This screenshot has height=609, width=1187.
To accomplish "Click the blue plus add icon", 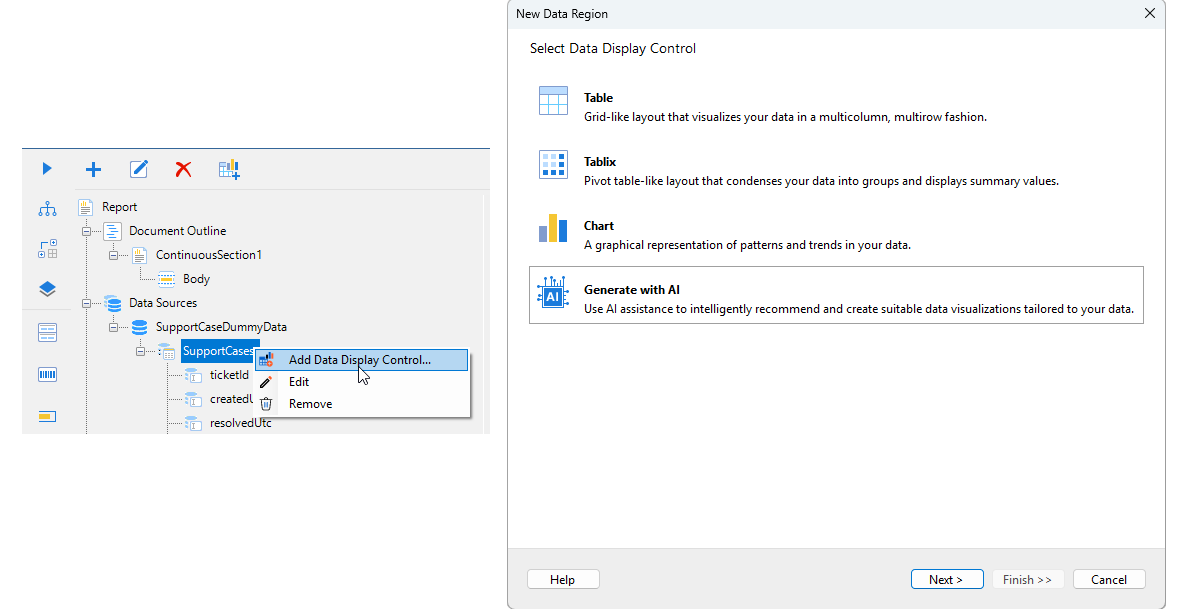I will [93, 169].
